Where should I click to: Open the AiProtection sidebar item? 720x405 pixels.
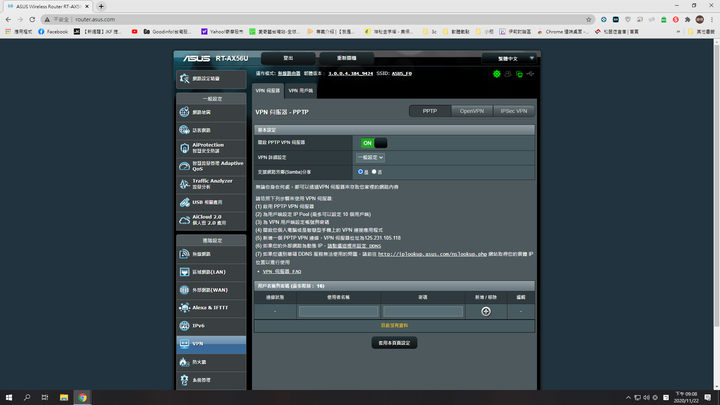click(211, 148)
